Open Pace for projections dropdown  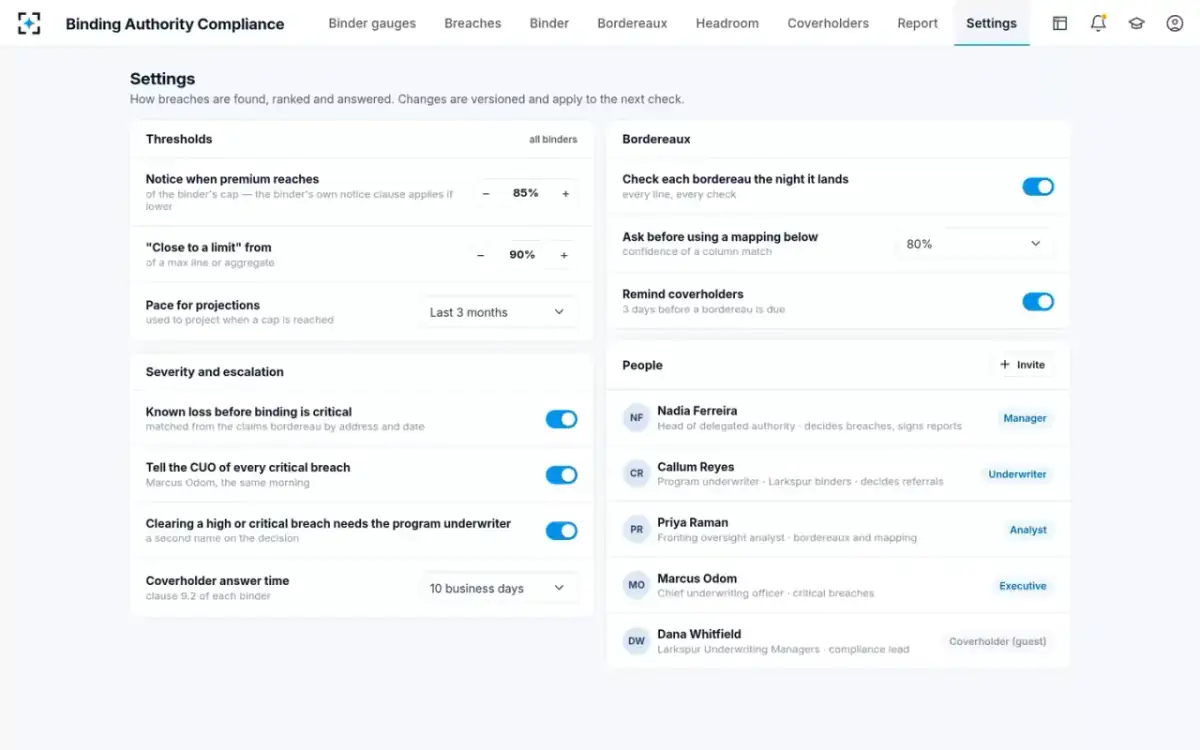point(498,312)
